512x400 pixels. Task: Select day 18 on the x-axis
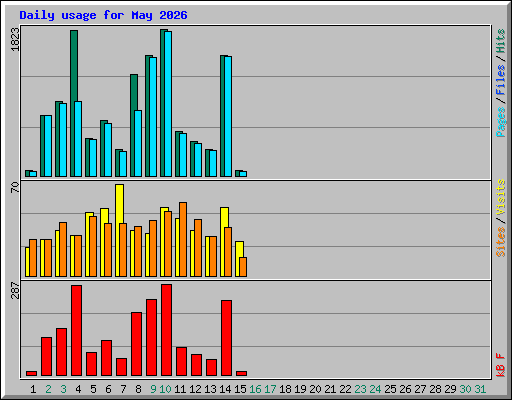(x=285, y=389)
